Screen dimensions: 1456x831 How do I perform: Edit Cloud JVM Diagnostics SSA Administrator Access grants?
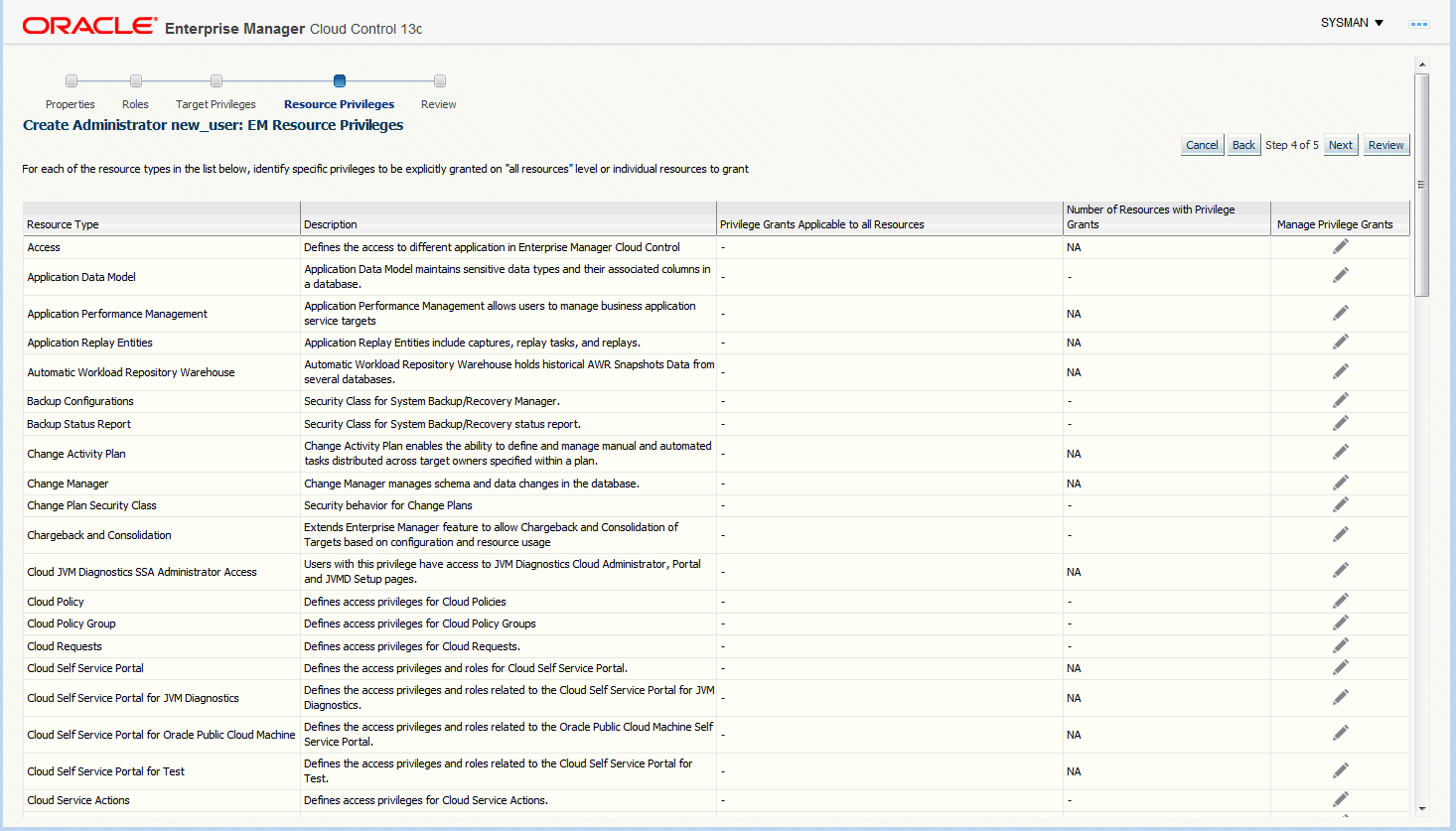coord(1340,571)
